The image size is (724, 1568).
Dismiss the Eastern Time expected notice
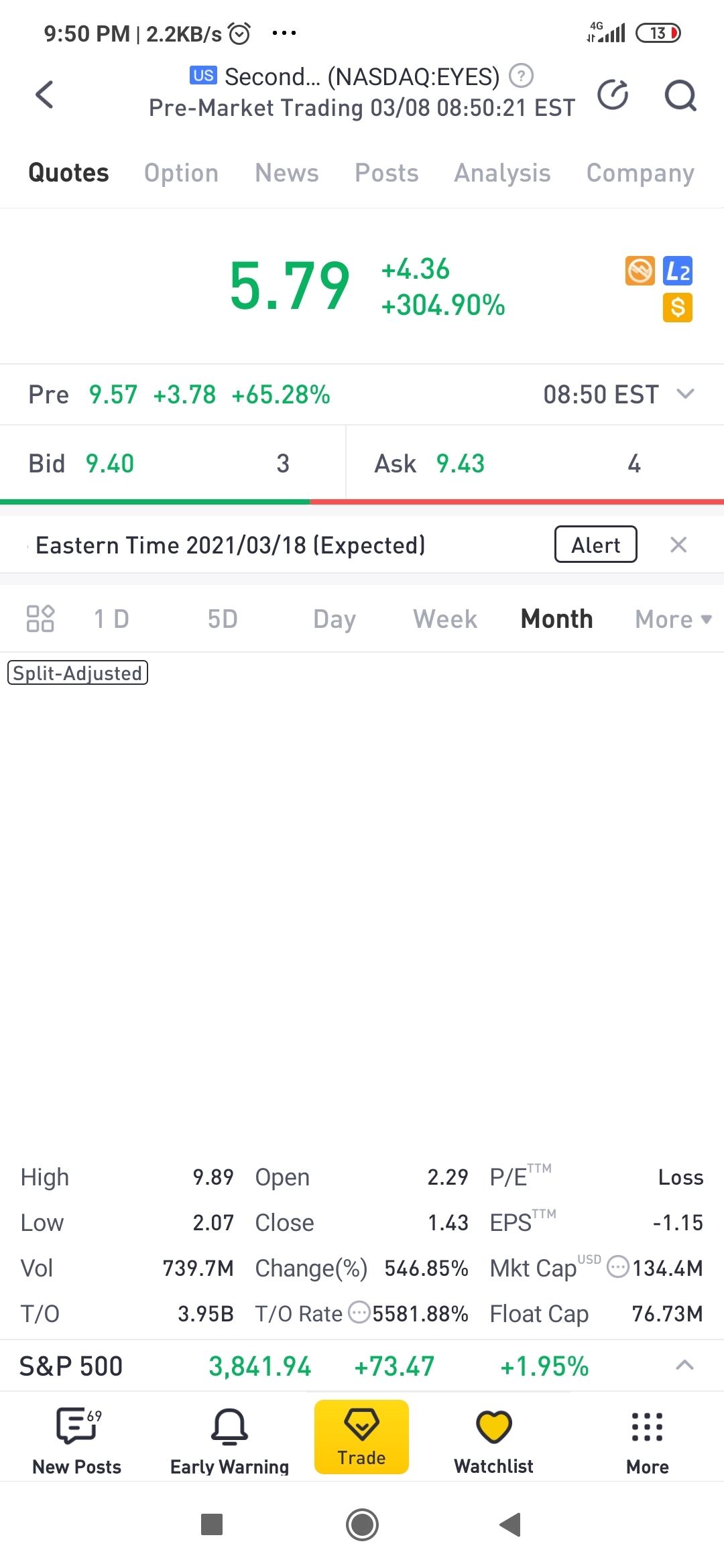click(678, 545)
